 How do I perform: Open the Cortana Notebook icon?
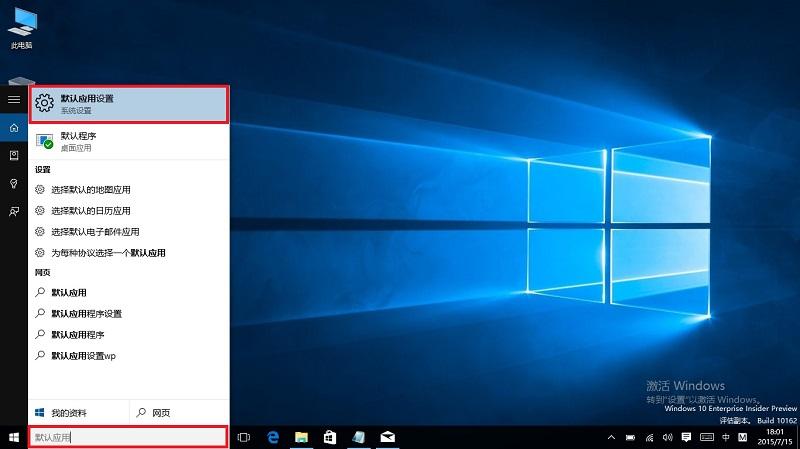pos(14,155)
